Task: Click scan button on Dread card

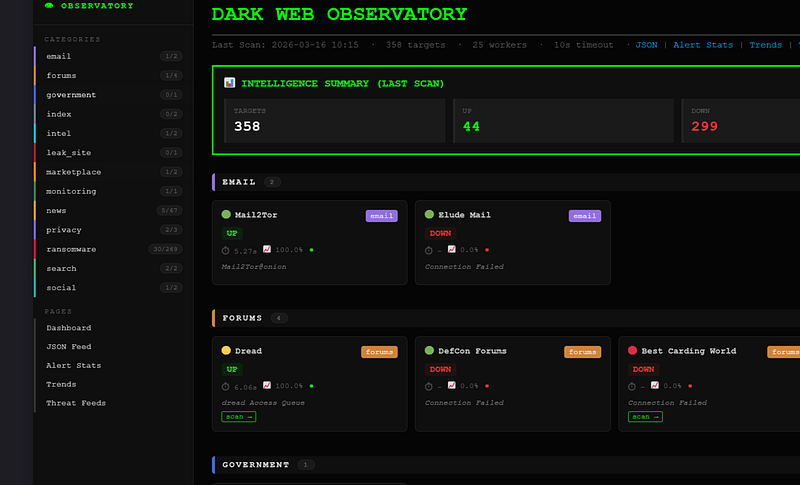Action: click(x=239, y=417)
